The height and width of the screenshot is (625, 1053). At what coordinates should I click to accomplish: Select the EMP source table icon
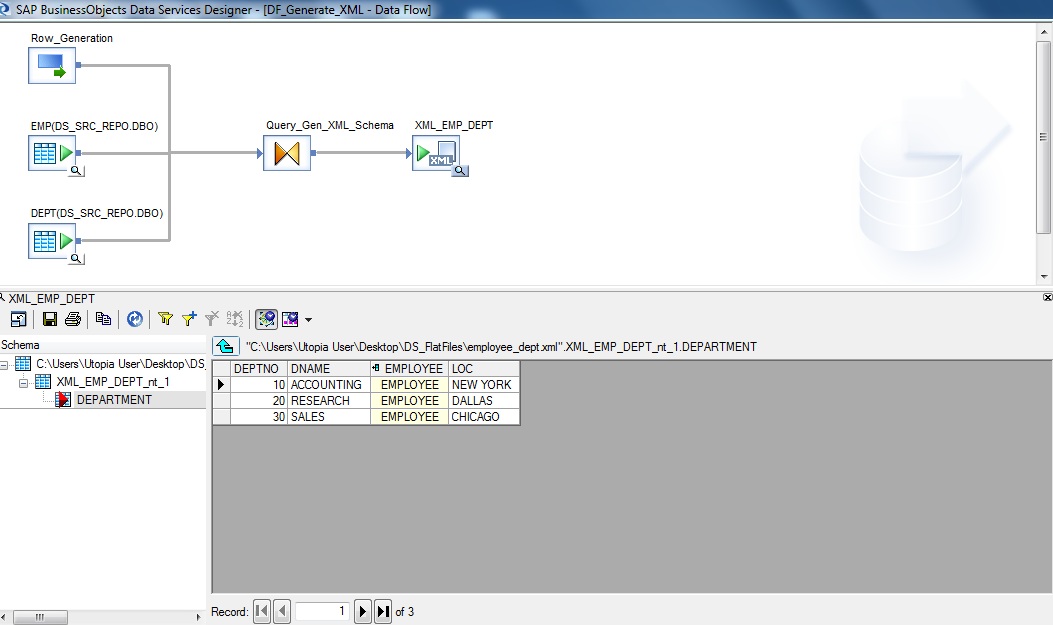coord(52,153)
